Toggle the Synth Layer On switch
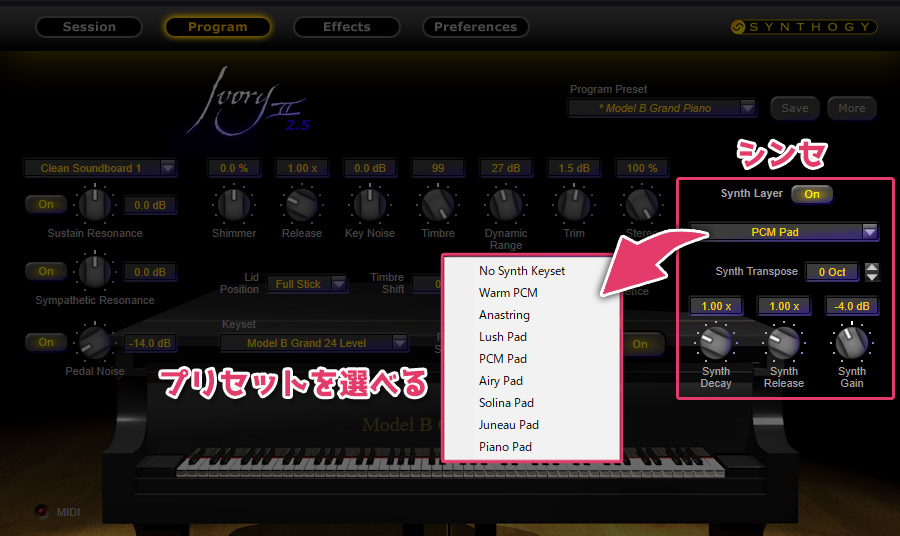 812,194
